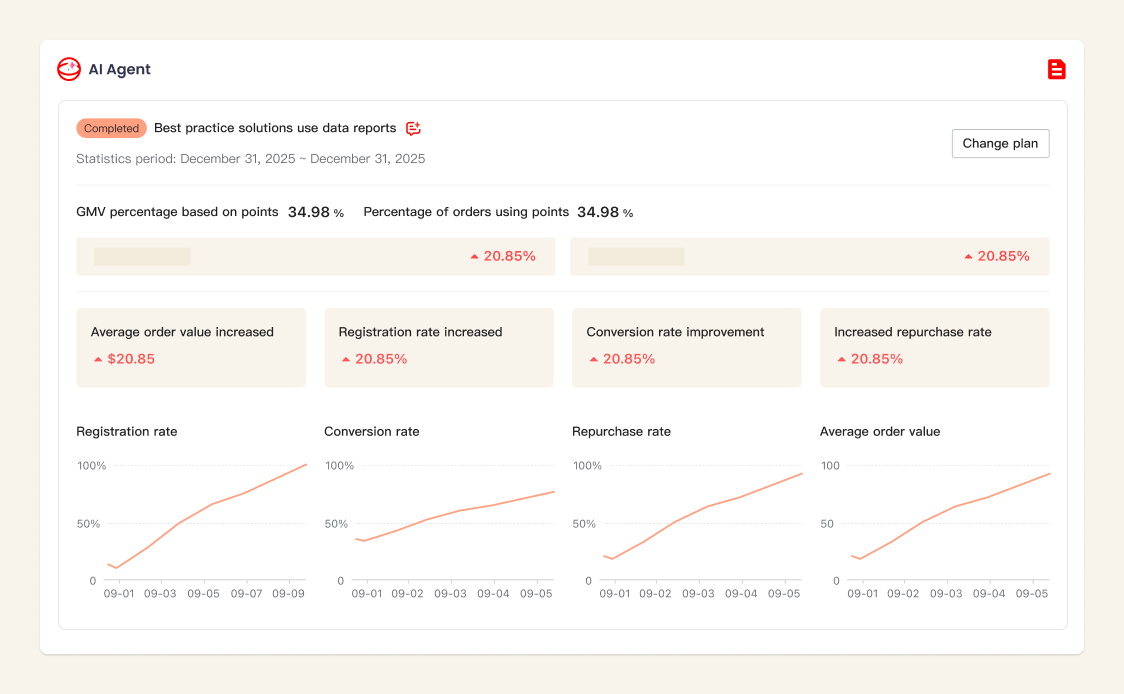Click the up arrow in Registration rate increased card

(346, 359)
